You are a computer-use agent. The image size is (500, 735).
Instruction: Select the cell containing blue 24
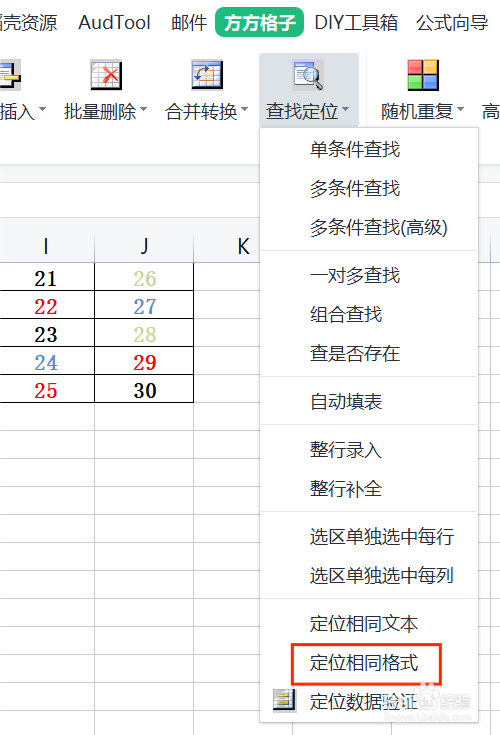click(x=46, y=361)
